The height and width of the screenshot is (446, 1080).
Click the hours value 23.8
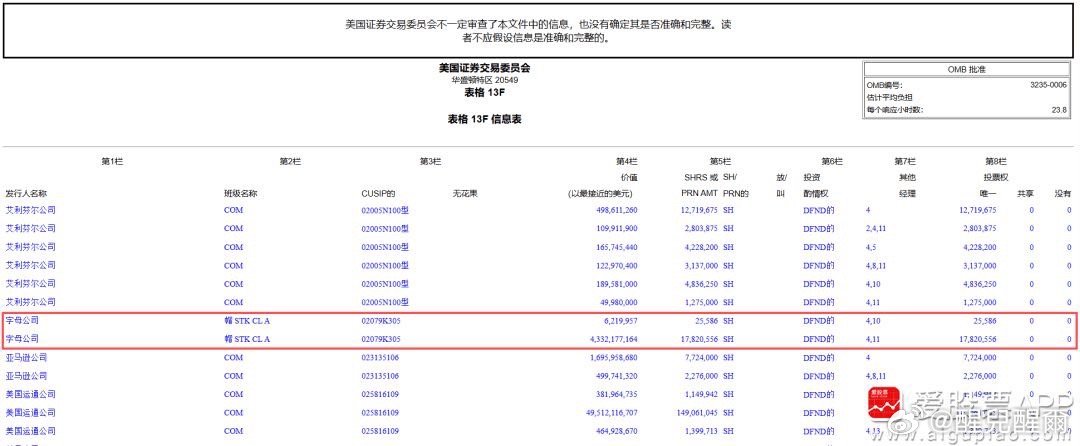(1059, 110)
